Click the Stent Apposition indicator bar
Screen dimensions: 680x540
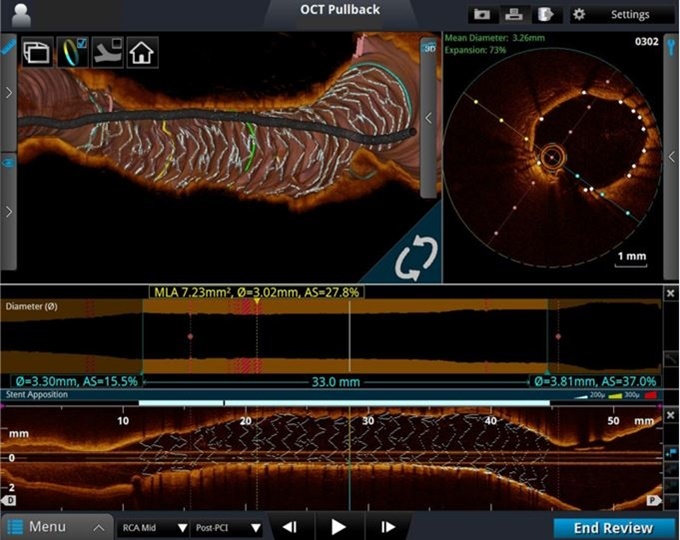pos(345,402)
